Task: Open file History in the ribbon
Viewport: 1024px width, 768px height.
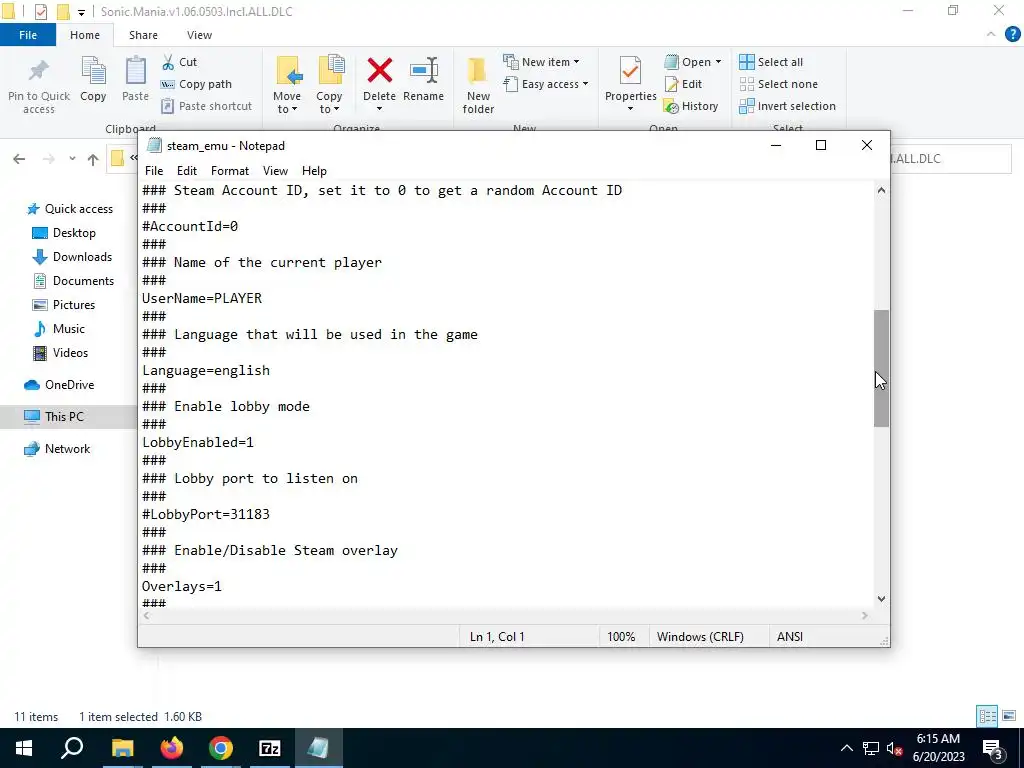Action: [x=691, y=106]
